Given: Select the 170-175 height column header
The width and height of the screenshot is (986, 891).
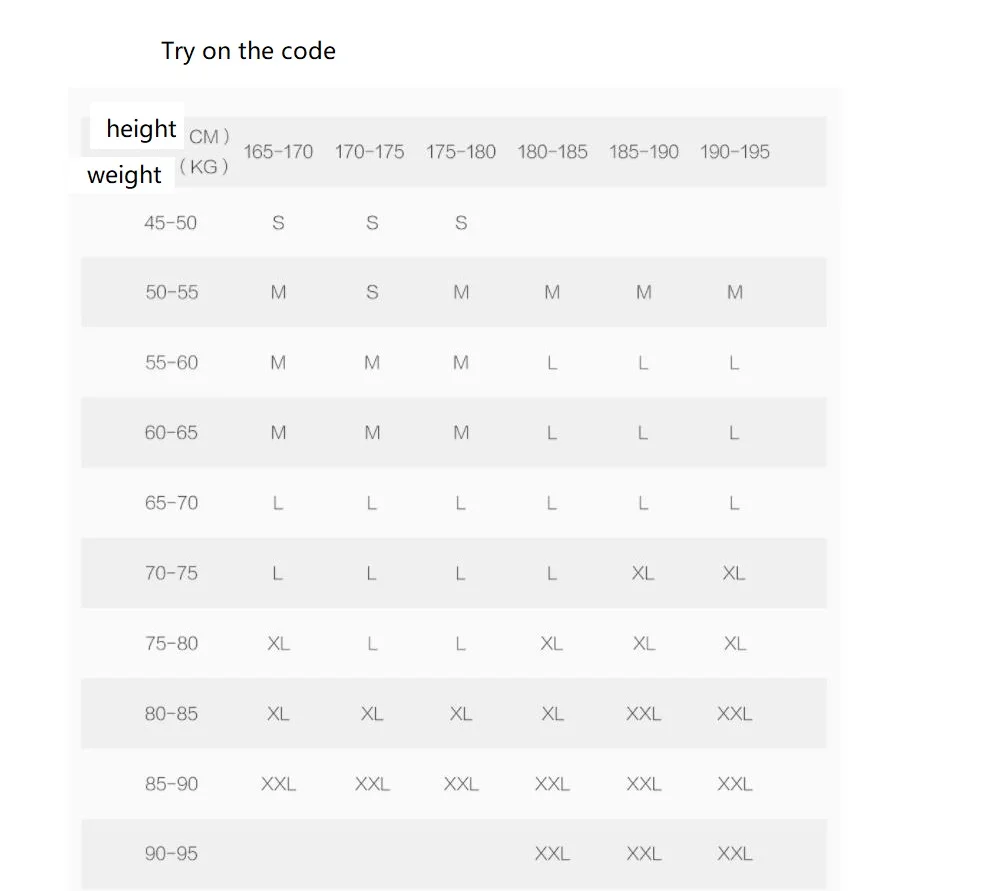Looking at the screenshot, I should click(369, 152).
